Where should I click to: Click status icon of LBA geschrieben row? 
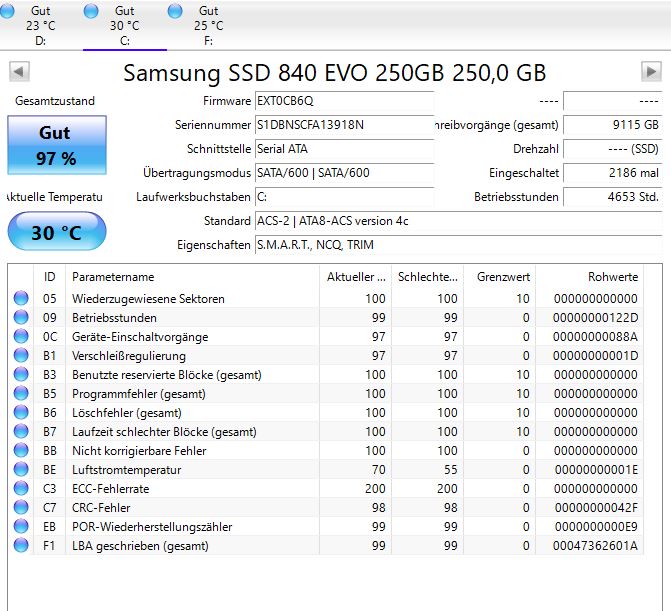pos(21,546)
